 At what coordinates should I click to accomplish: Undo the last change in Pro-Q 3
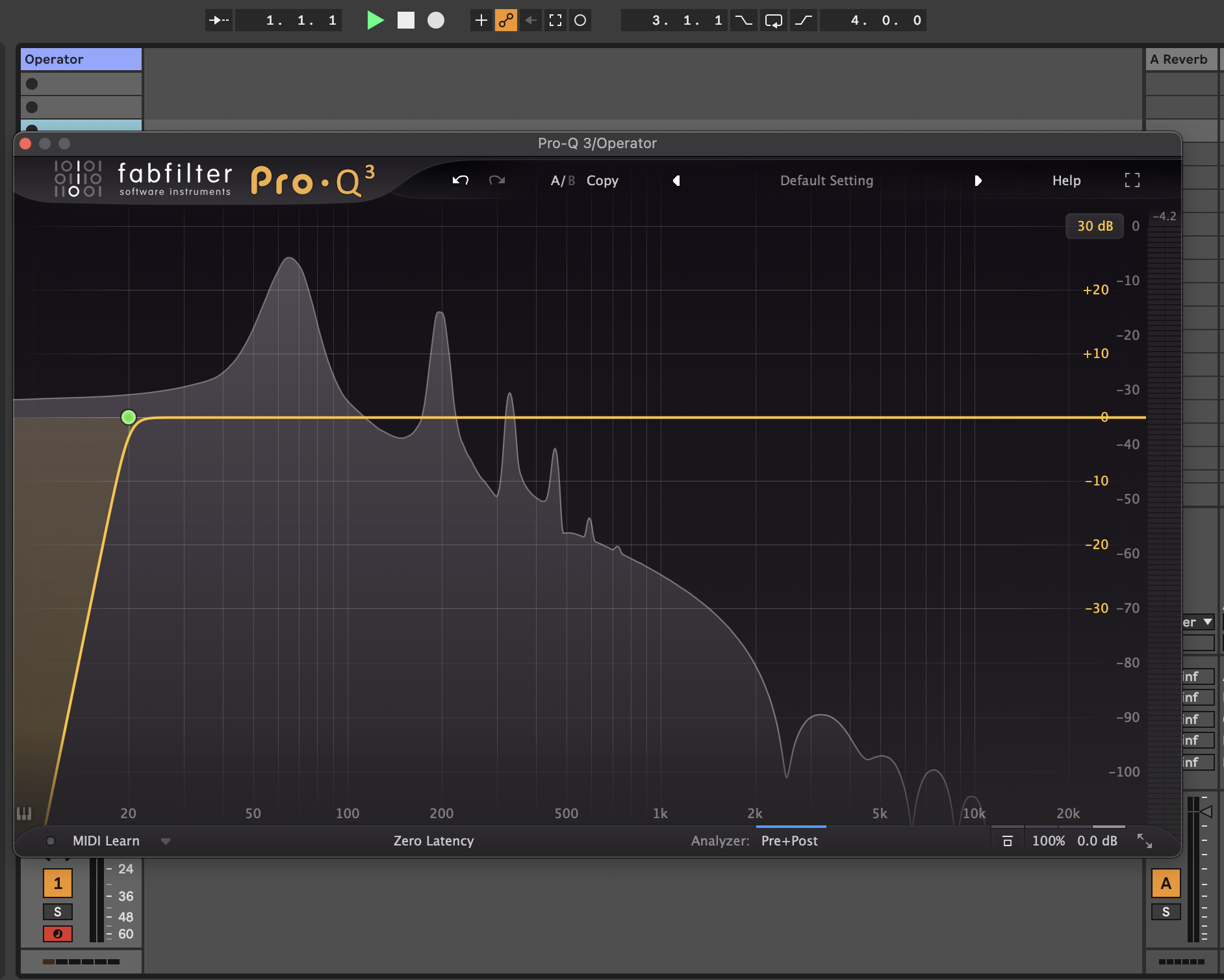pyautogui.click(x=461, y=180)
